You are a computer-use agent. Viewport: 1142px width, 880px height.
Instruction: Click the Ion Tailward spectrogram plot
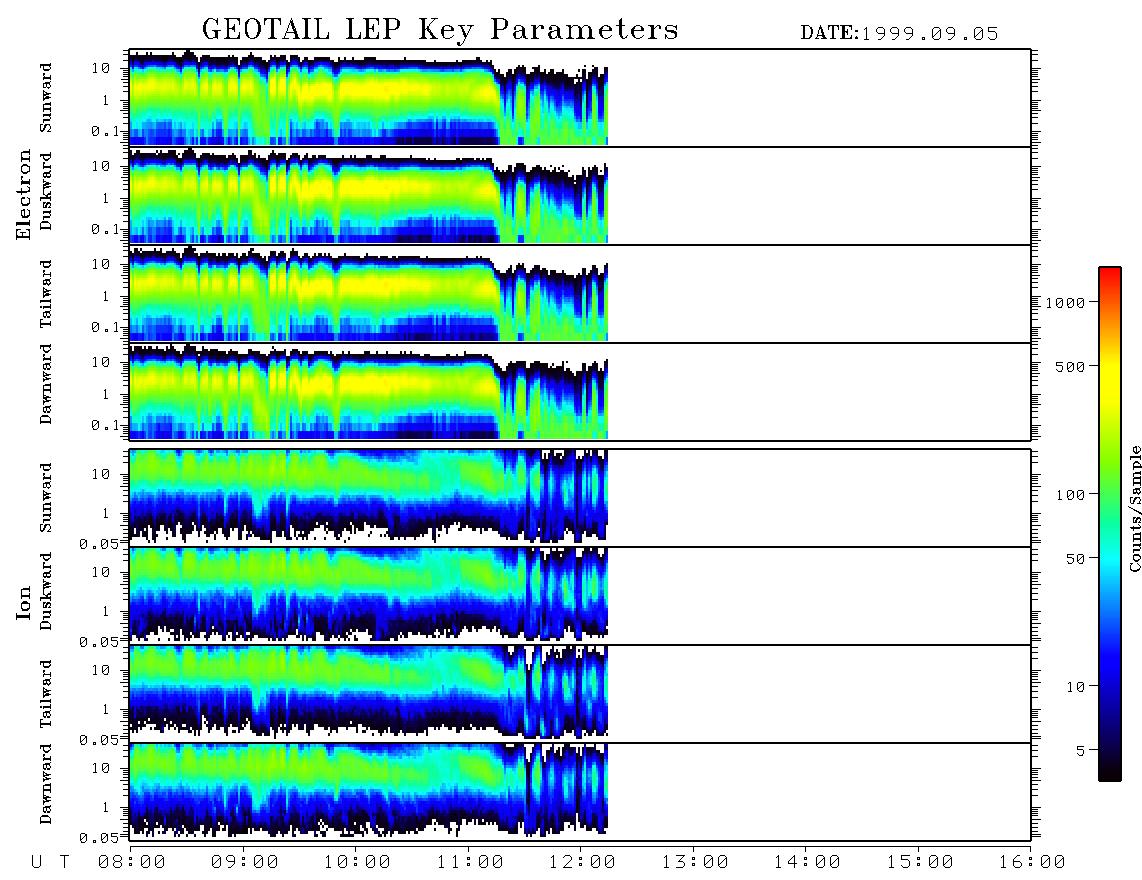click(x=580, y=694)
